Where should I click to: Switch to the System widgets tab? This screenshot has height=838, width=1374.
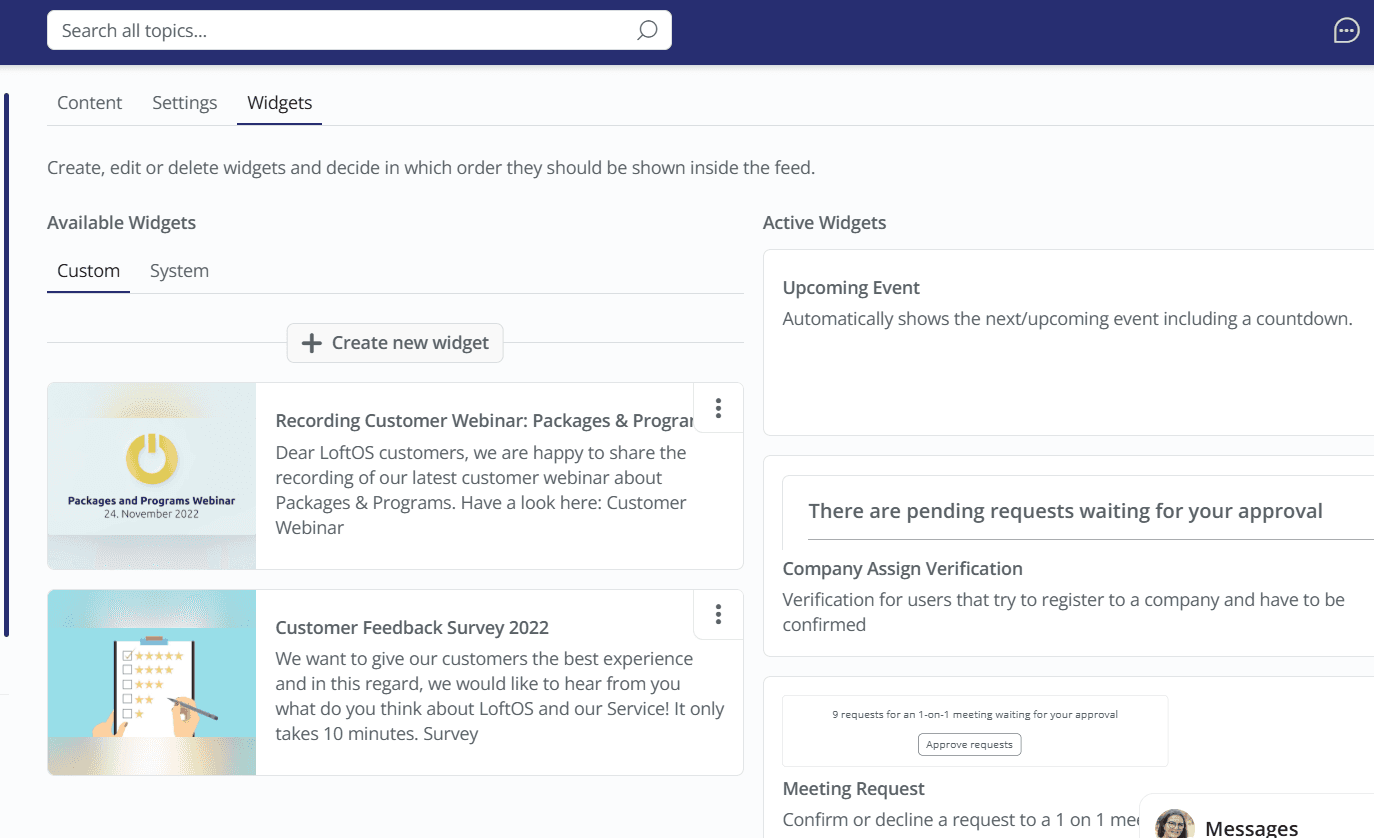click(179, 271)
